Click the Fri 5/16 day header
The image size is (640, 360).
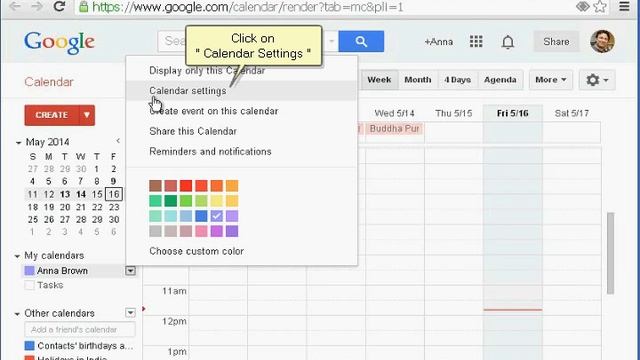pyautogui.click(x=513, y=113)
